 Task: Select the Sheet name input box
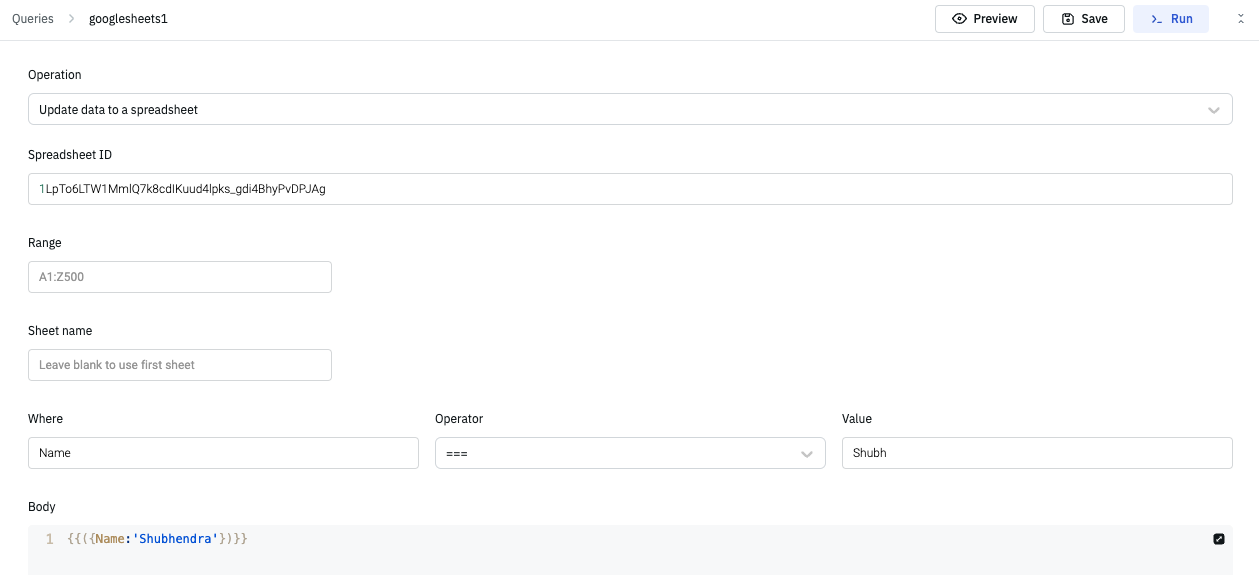tap(180, 365)
